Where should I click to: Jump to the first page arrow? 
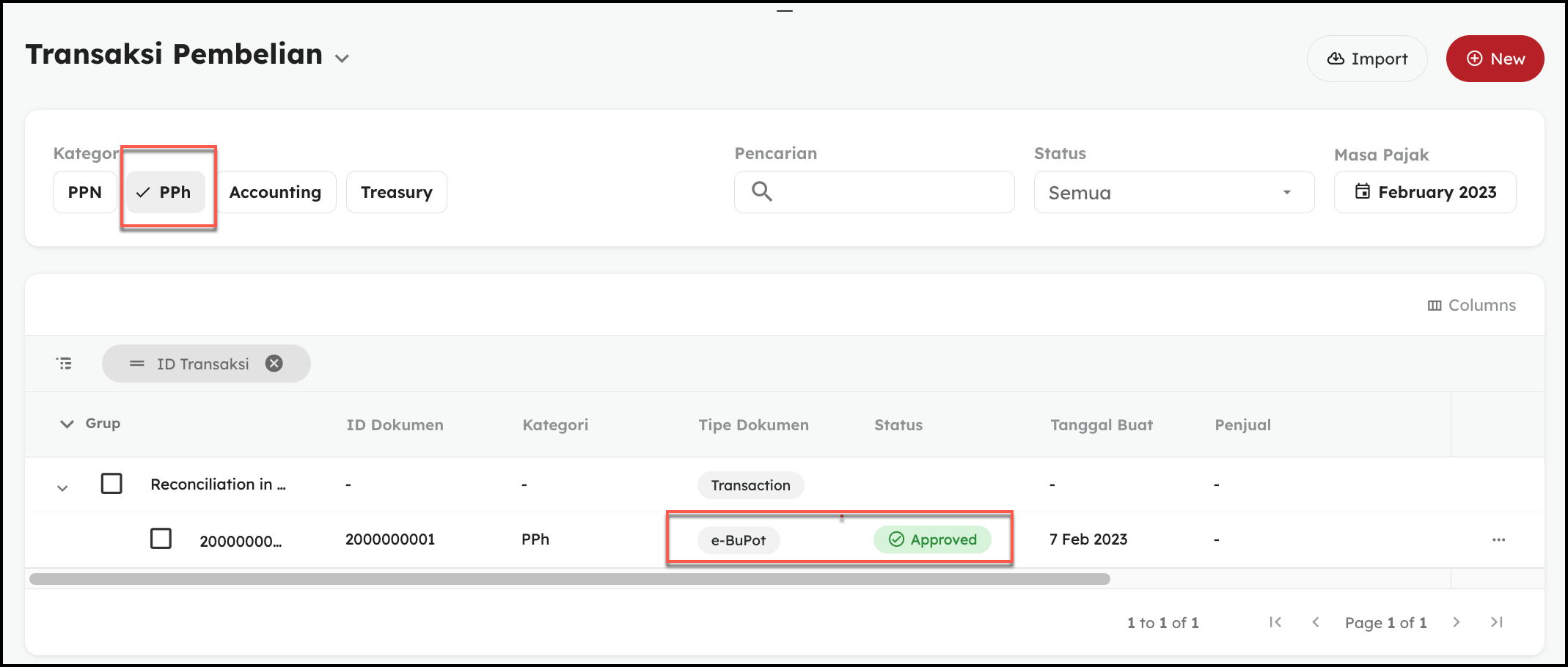(x=1275, y=622)
